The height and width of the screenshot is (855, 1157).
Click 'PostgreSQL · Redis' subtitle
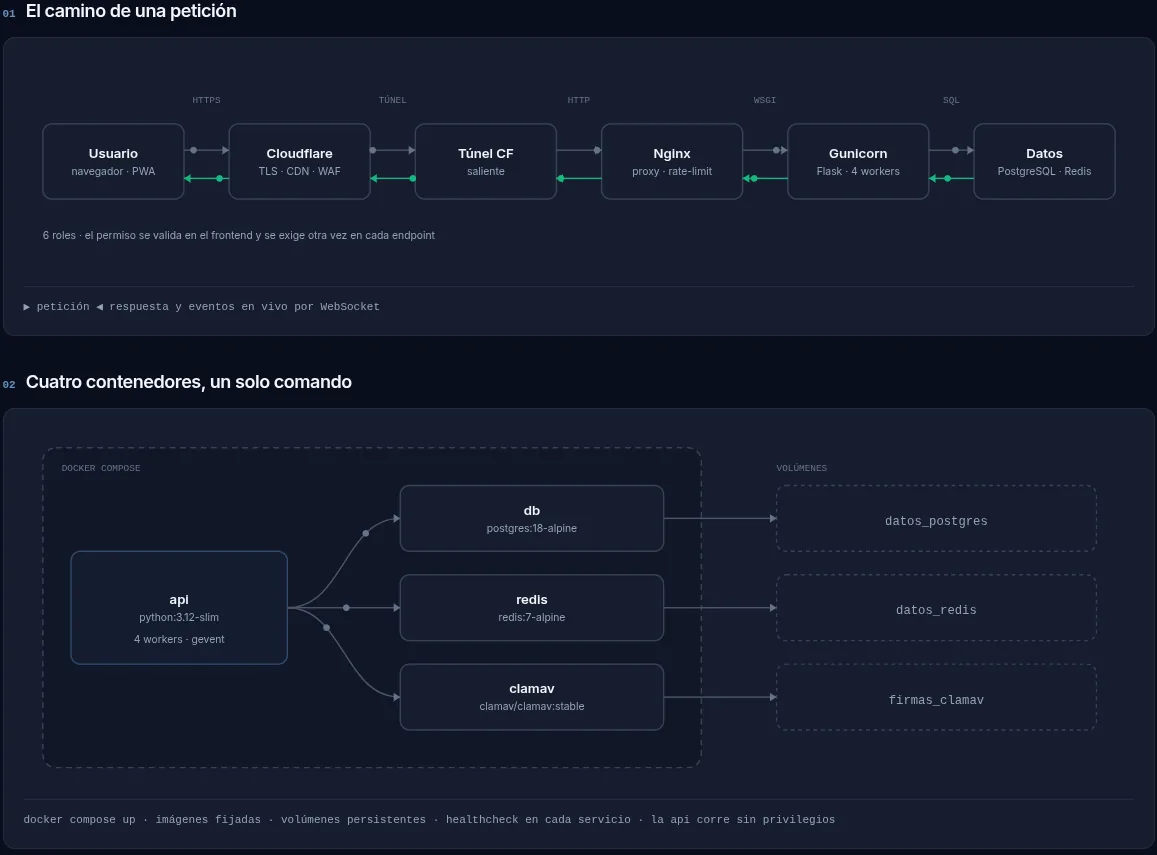[1044, 171]
